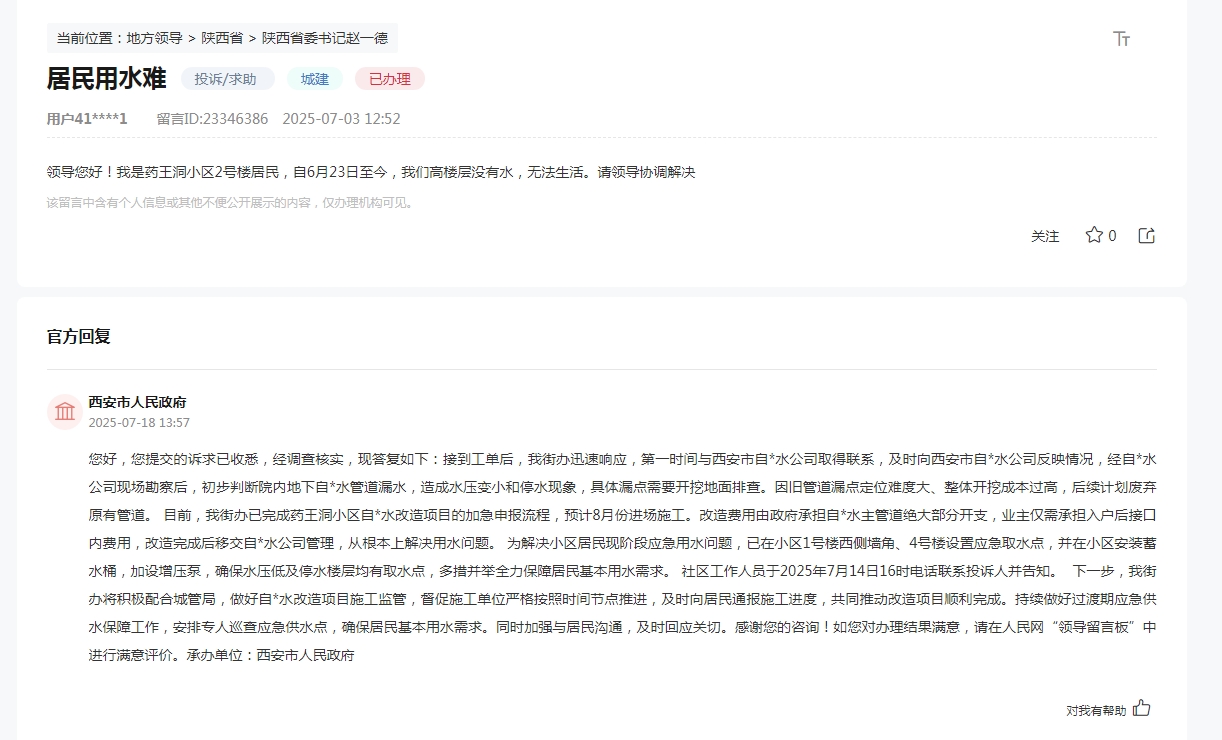Viewport: 1222px width, 740px height.
Task: Click the thumbs-up next to 对我有帮助
Action: coord(1141,708)
